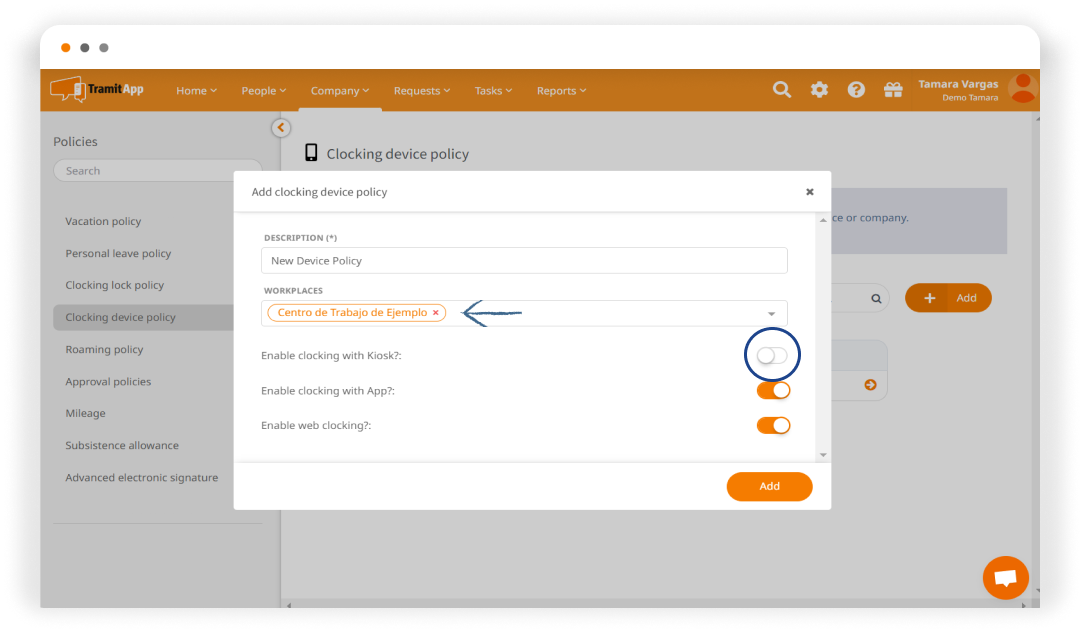Open the chat support bubble icon
The image size is (1083, 633).
(1005, 578)
